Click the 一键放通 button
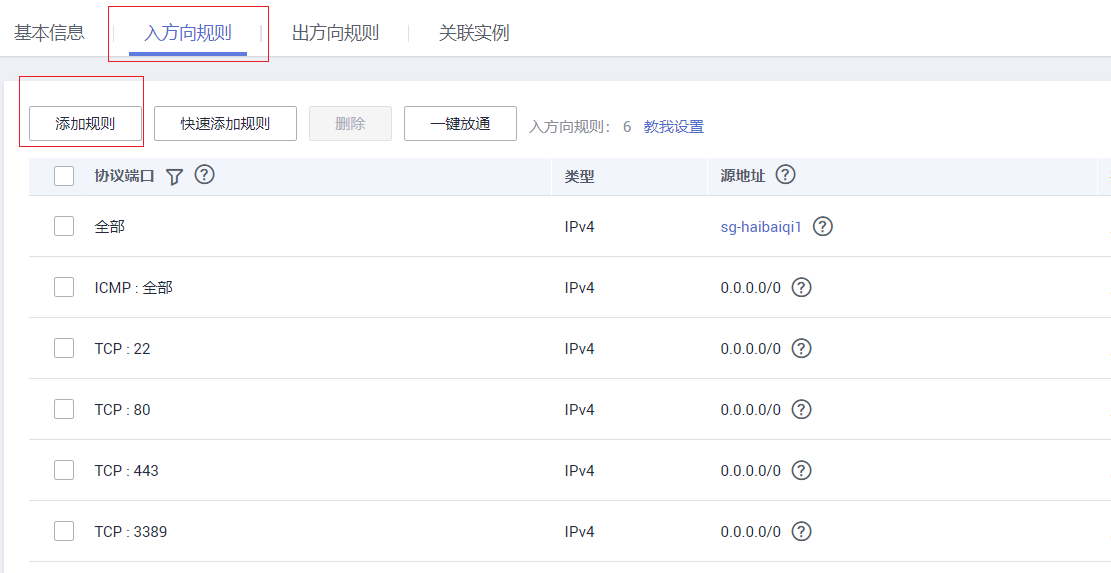 point(461,123)
